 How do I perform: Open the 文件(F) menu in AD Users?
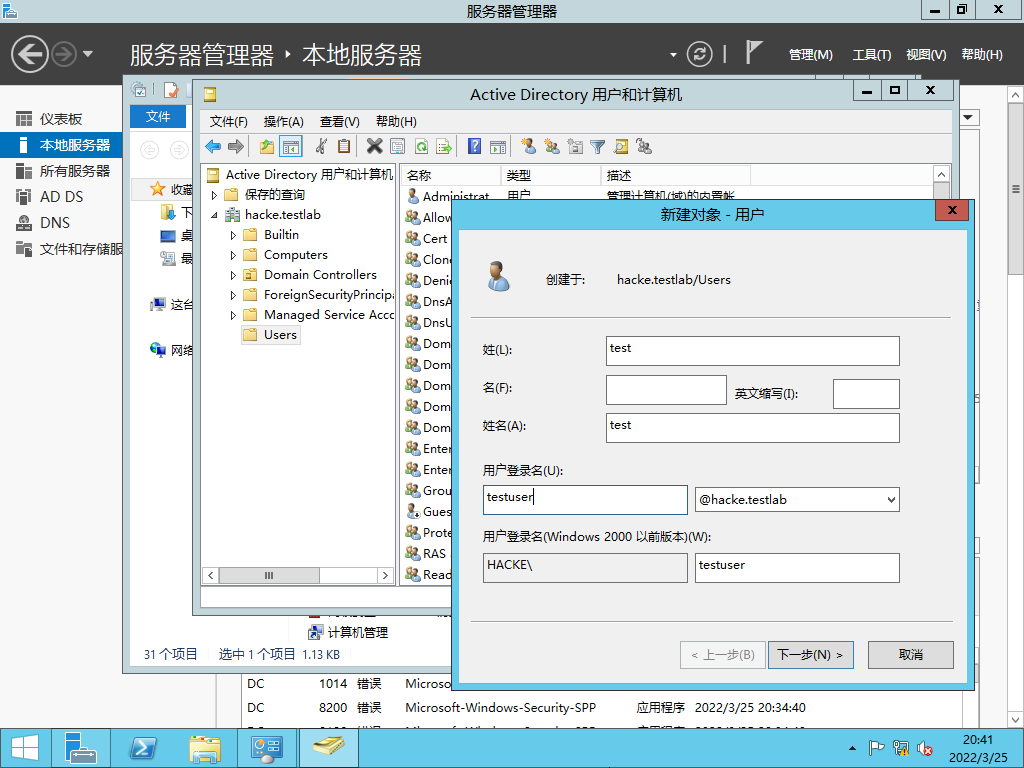click(228, 121)
